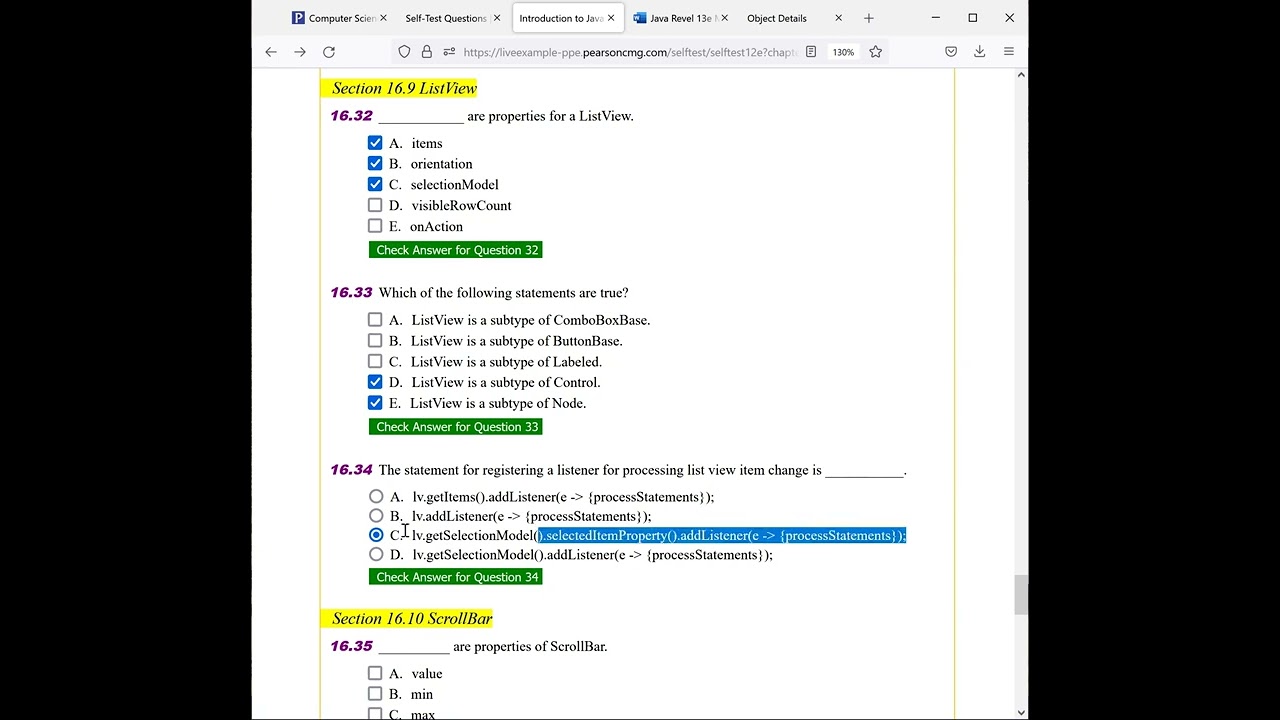Click the scrollbar up arrow
This screenshot has width=1280, height=720.
(1020, 75)
